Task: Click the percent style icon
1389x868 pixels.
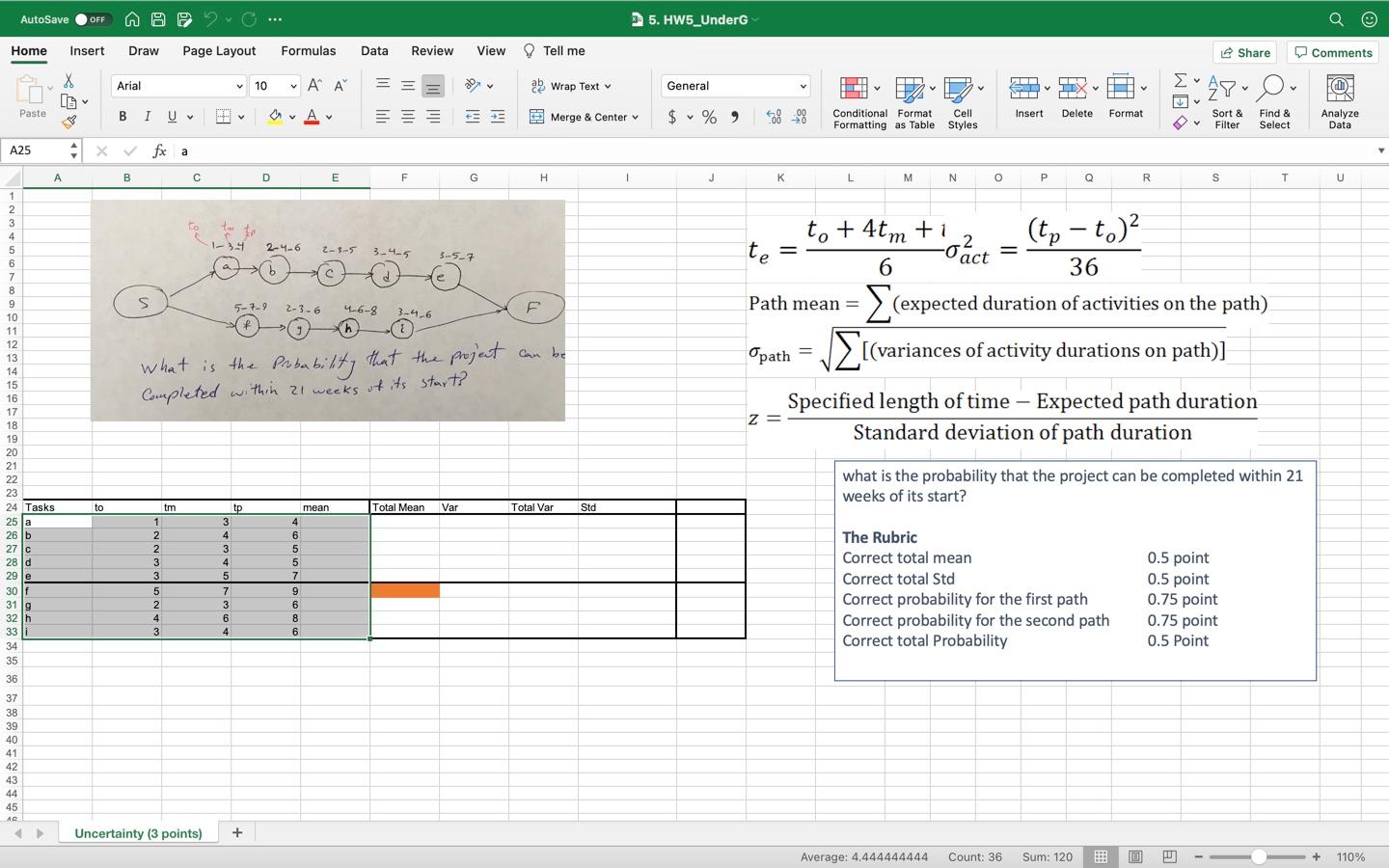Action: [x=709, y=117]
